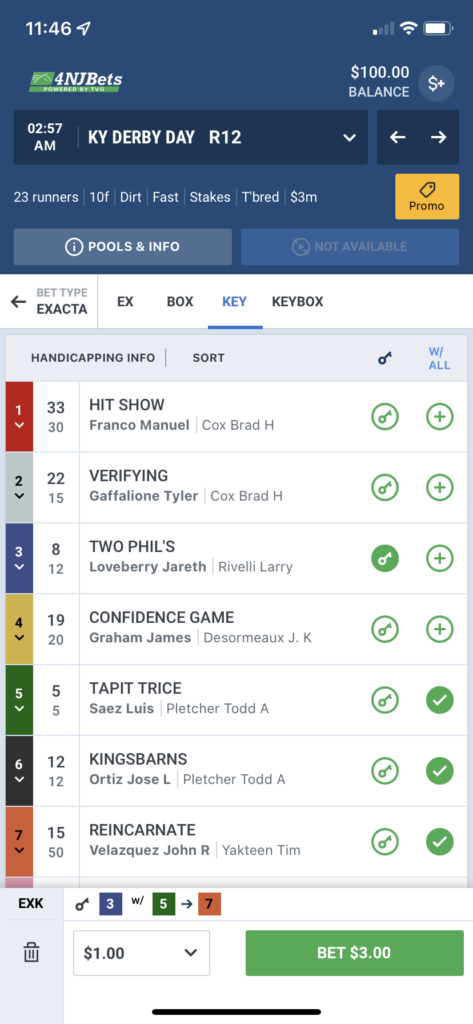Go to next race with right arrow
This screenshot has width=473, height=1024.
[x=438, y=137]
